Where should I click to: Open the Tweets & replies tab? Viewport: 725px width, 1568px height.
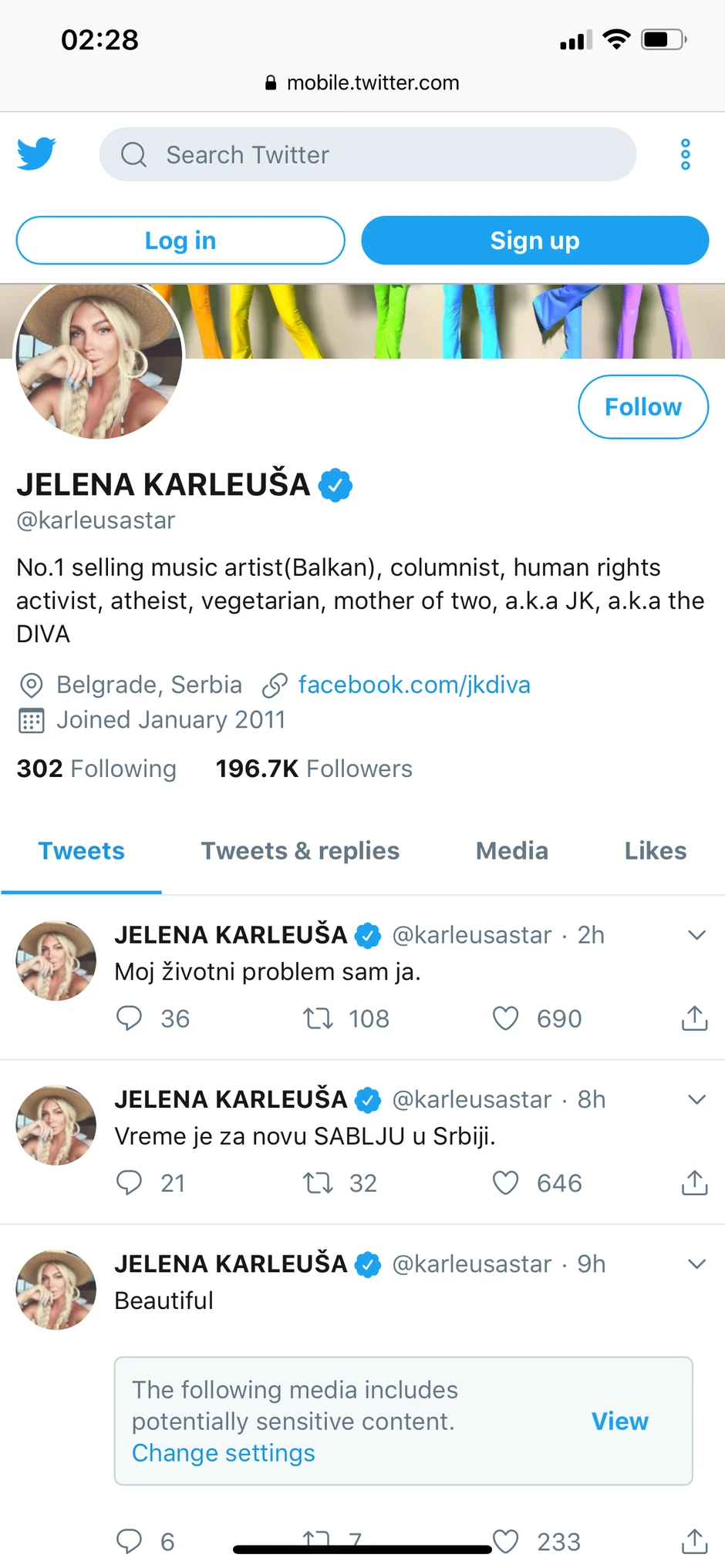coord(300,850)
